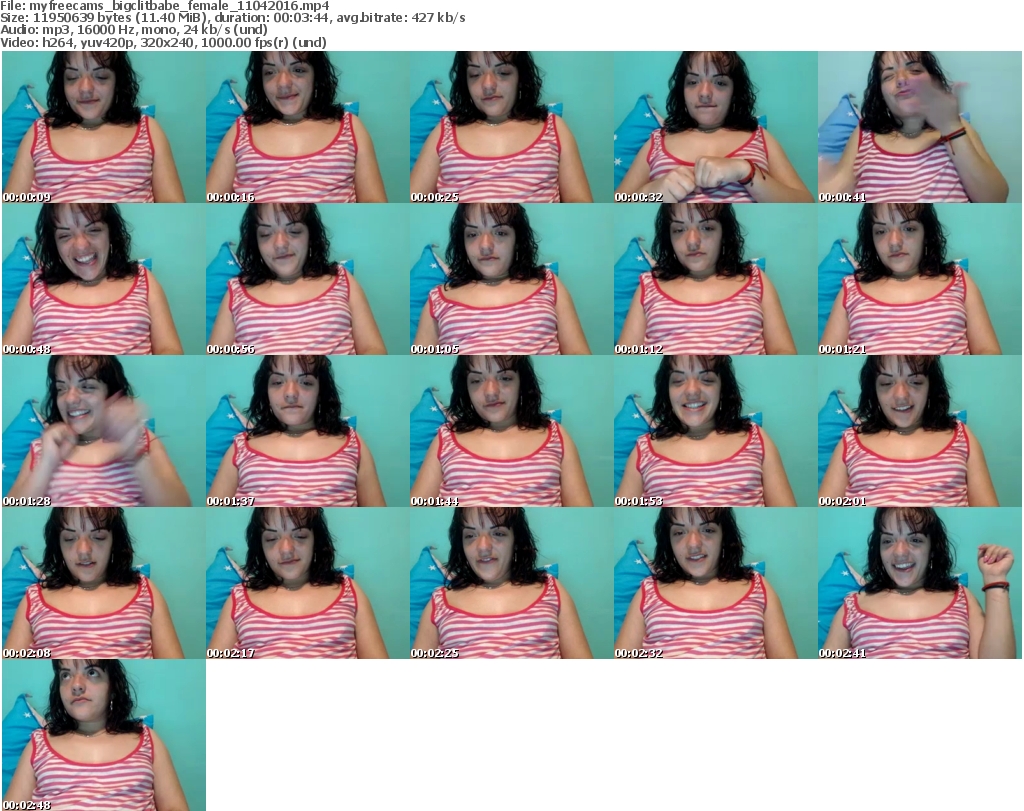The image size is (1024, 811).
Task: Select the 00:01:53 frame
Action: [x=715, y=431]
